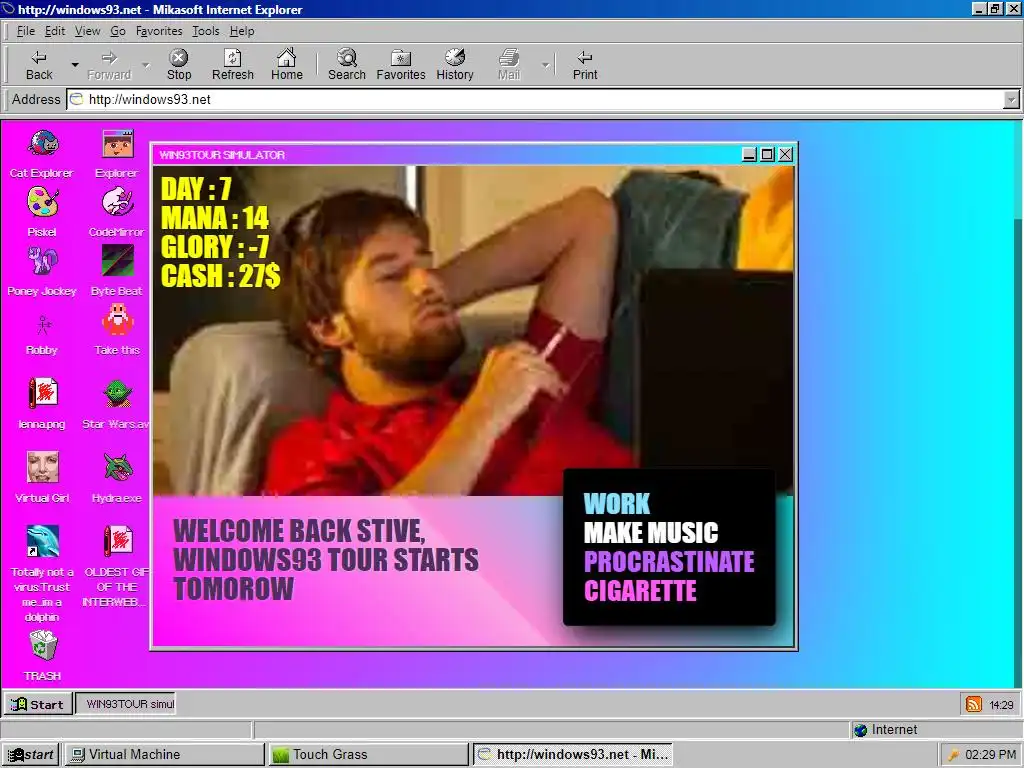Click the Forward toolbar button
1024x768 pixels.
(109, 65)
